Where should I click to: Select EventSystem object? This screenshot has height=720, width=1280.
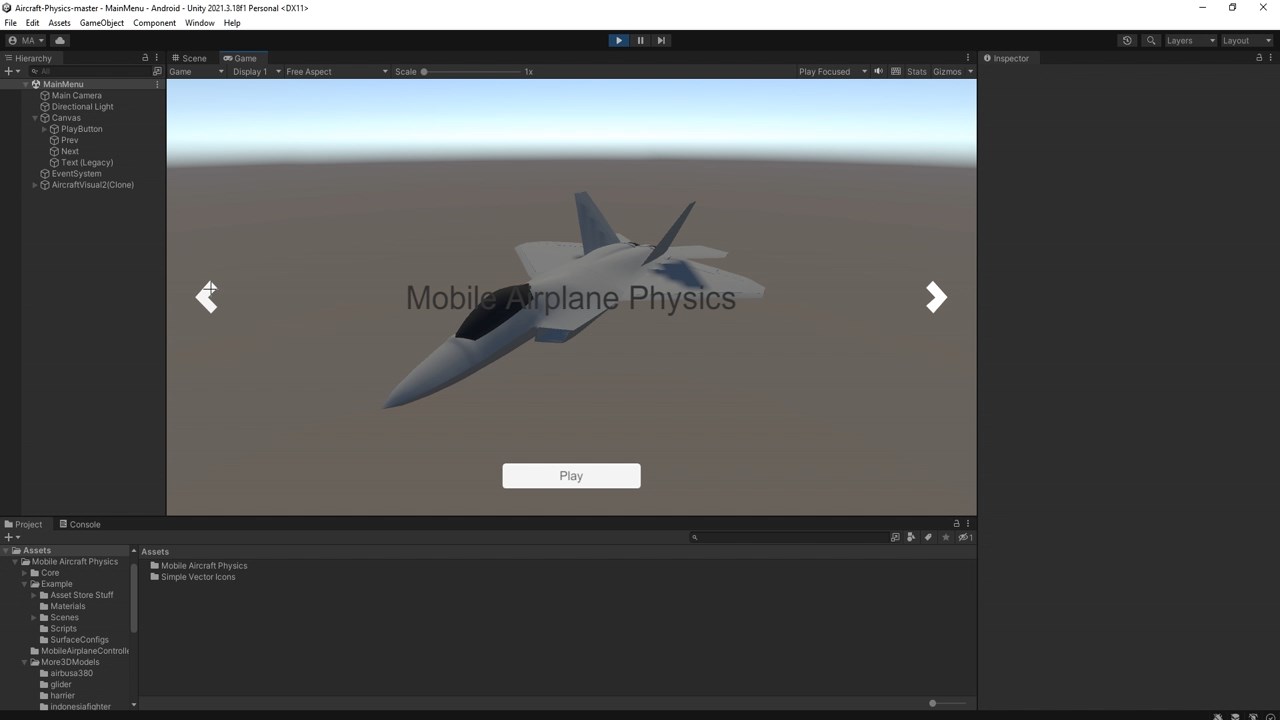(76, 174)
